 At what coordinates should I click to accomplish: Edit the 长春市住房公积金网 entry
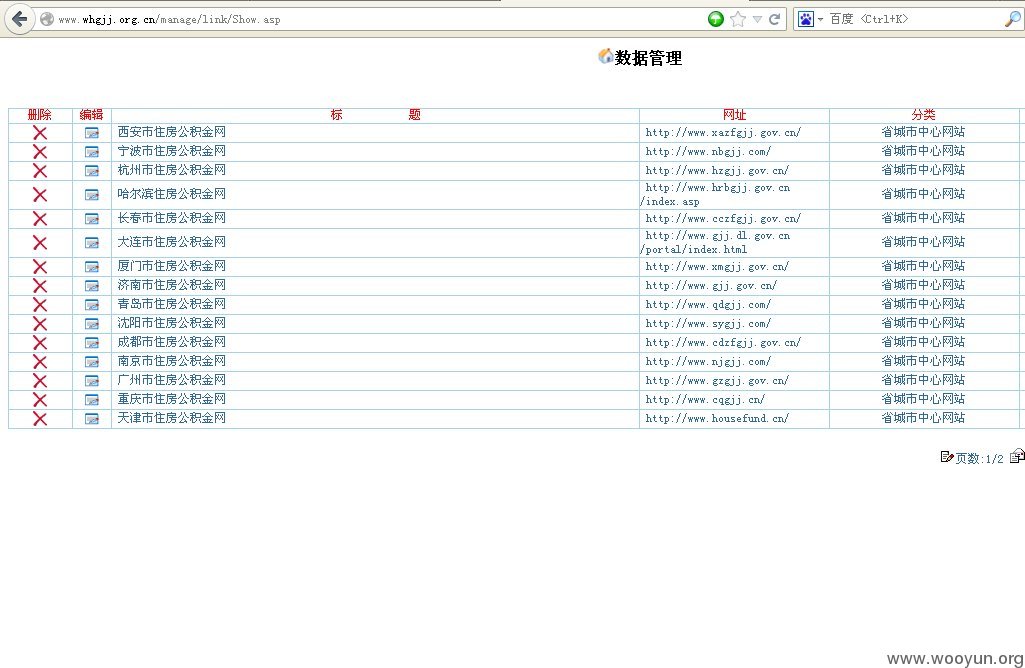(x=92, y=219)
